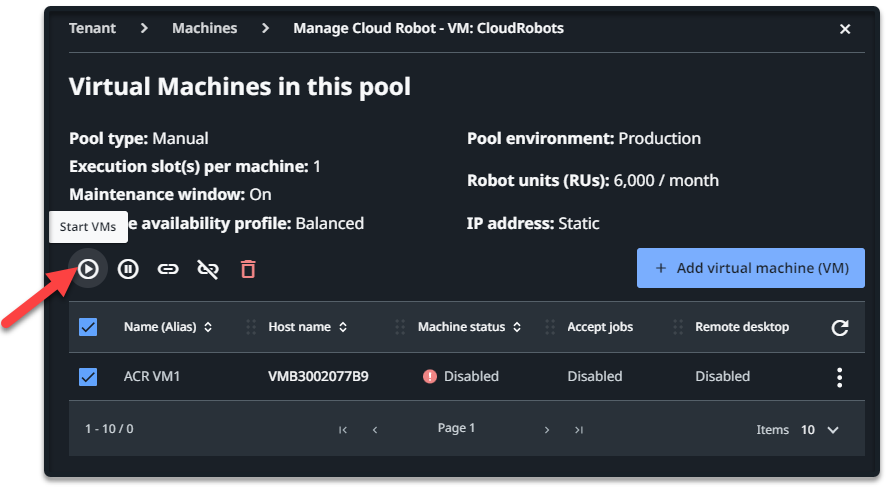Click Pool environment: Production text
Viewport: 893px width, 490px height.
tap(584, 138)
